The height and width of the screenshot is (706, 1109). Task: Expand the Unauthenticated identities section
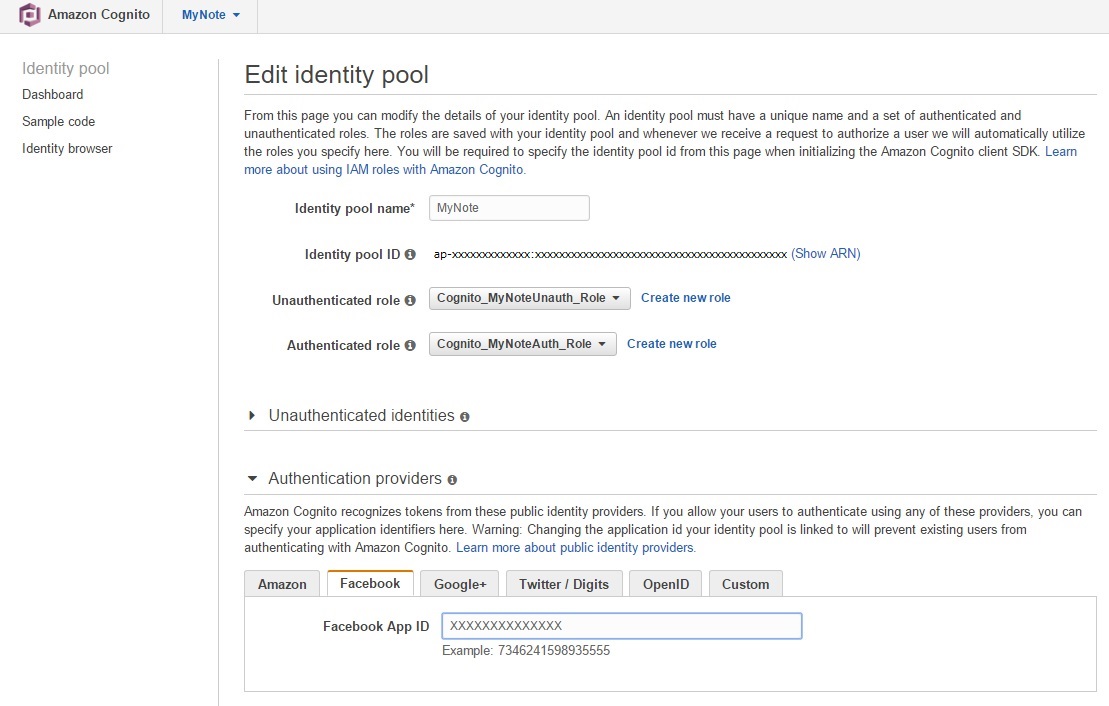pyautogui.click(x=252, y=415)
